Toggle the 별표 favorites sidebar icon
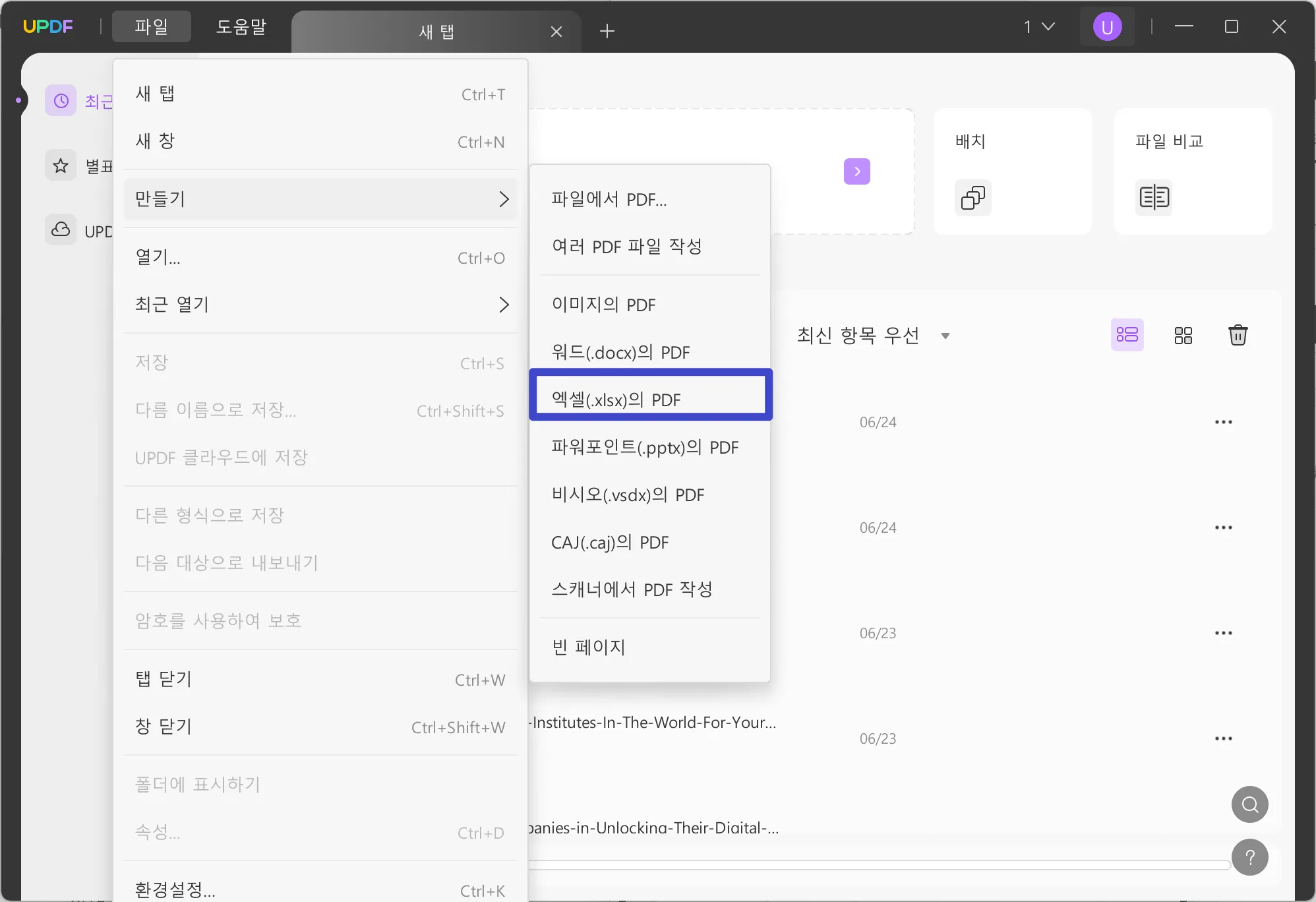 click(60, 164)
